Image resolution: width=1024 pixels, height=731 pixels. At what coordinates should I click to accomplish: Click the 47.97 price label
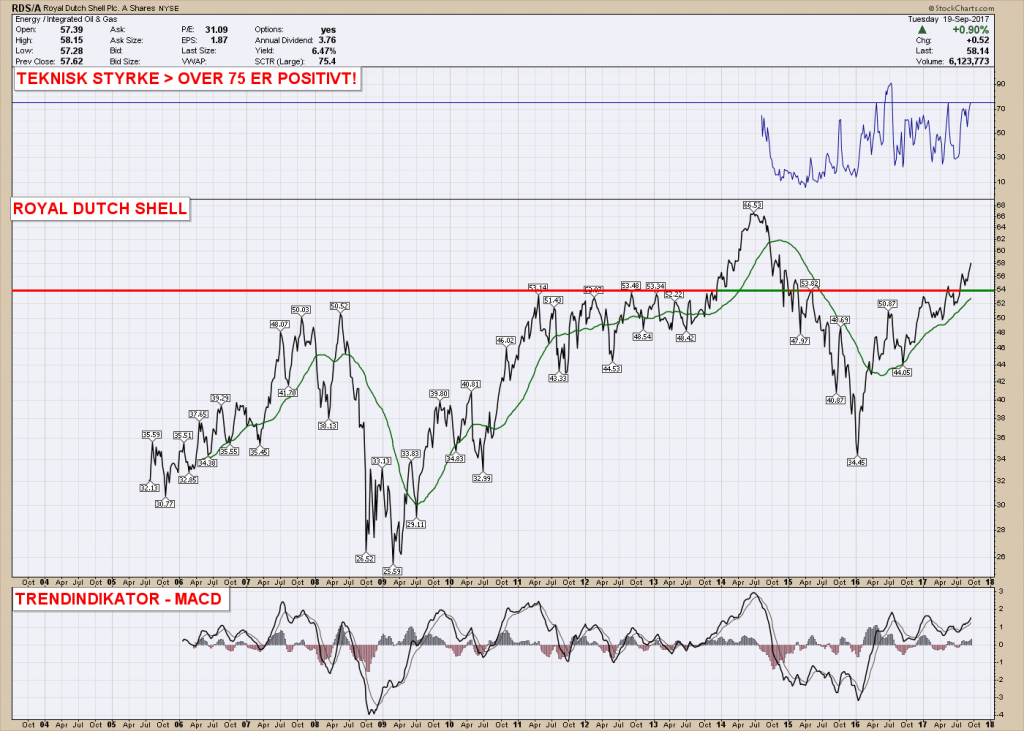799,341
